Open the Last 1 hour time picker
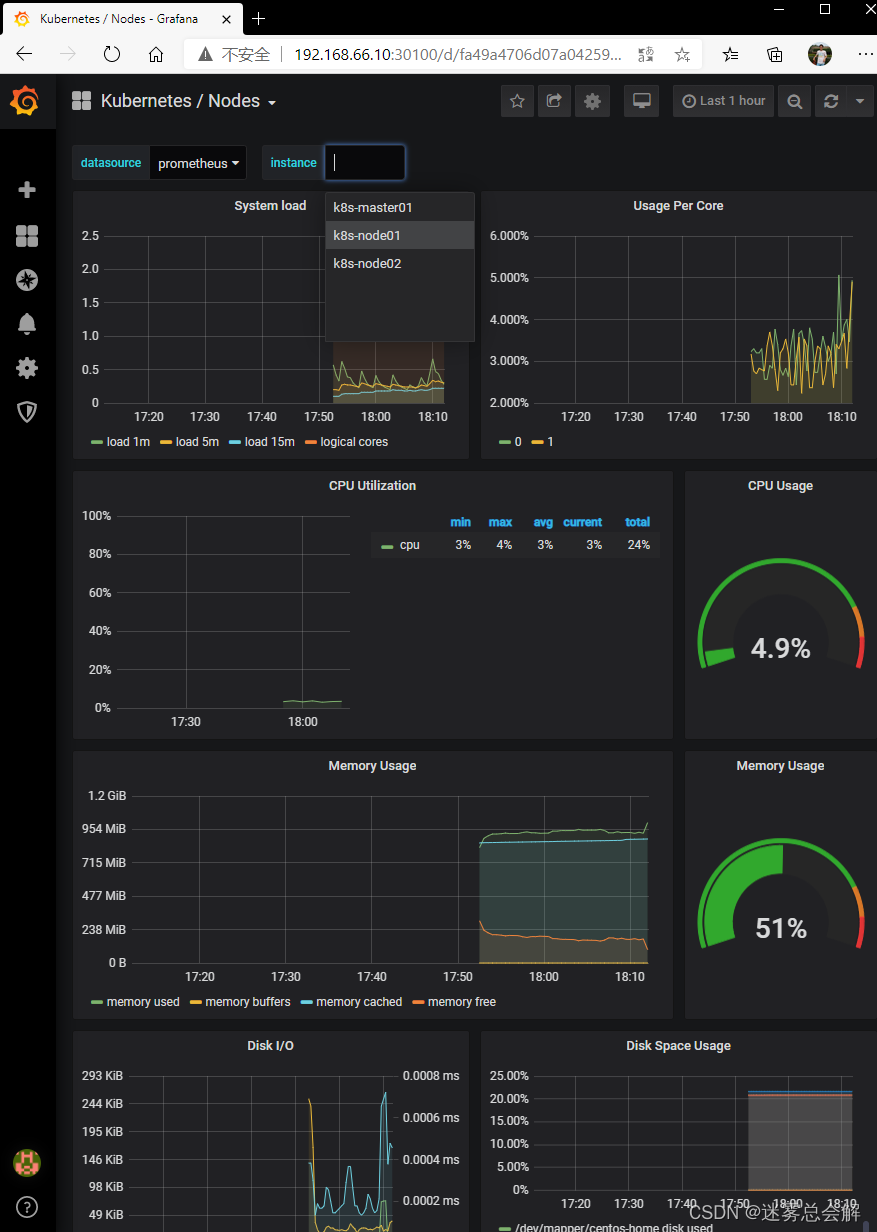 coord(724,101)
